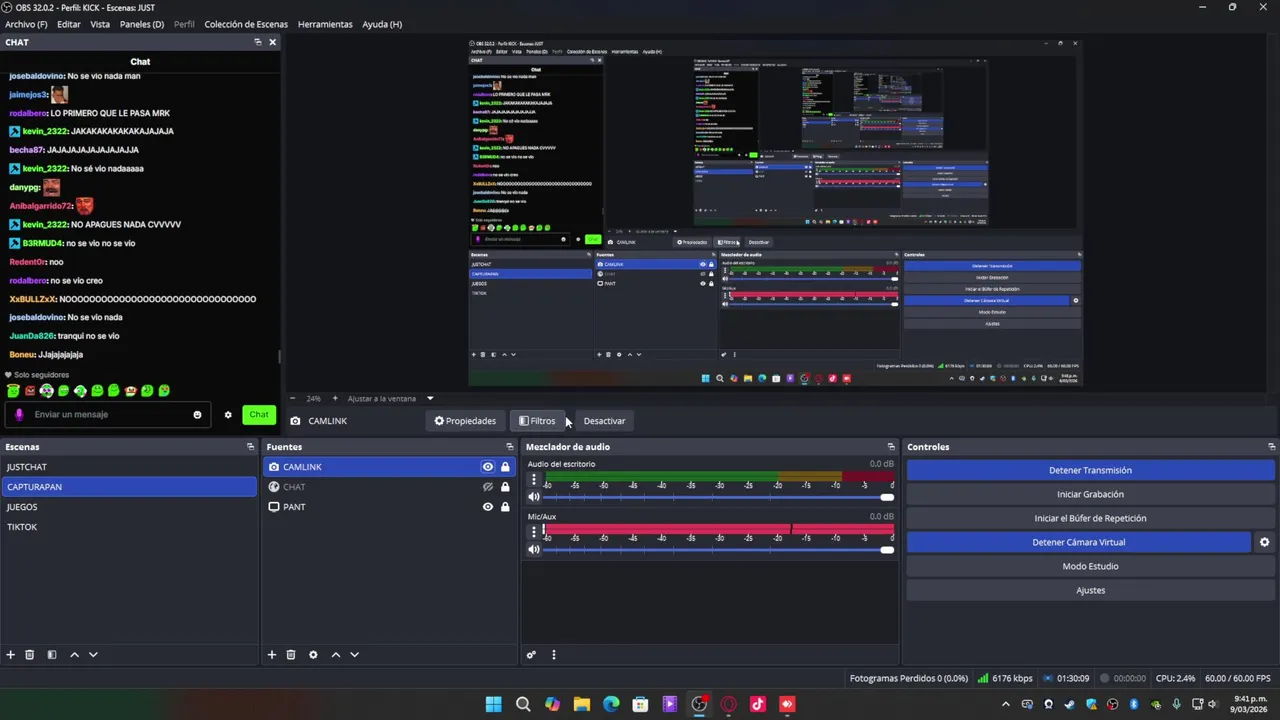
Task: Float the Controles dock panel
Action: pos(1272,447)
